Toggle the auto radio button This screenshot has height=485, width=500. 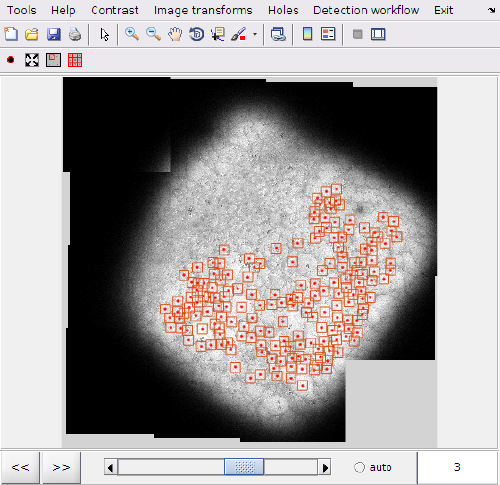click(x=359, y=467)
